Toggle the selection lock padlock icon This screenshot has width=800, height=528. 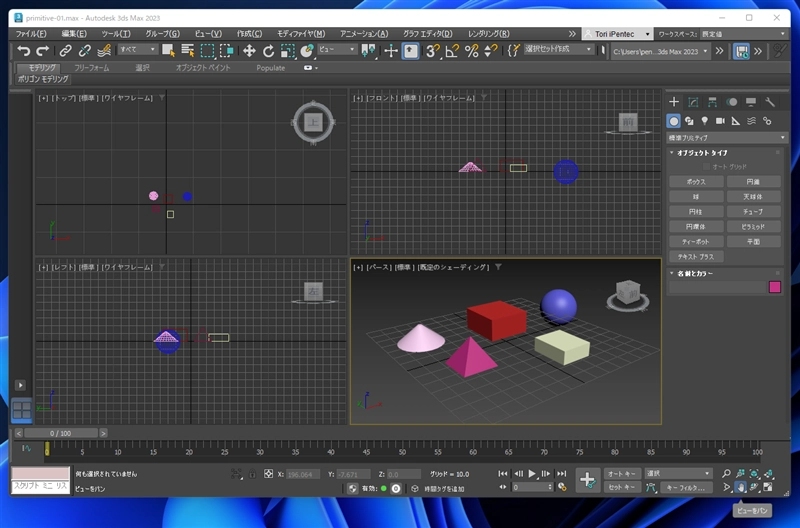252,474
